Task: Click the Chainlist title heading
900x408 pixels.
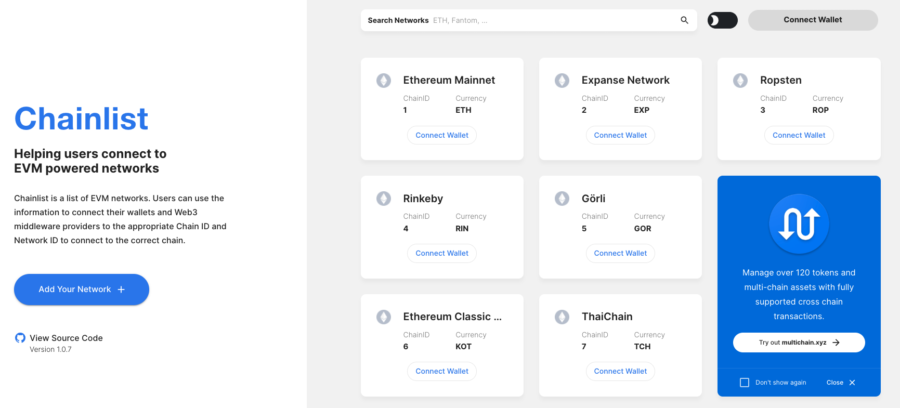Action: [81, 119]
